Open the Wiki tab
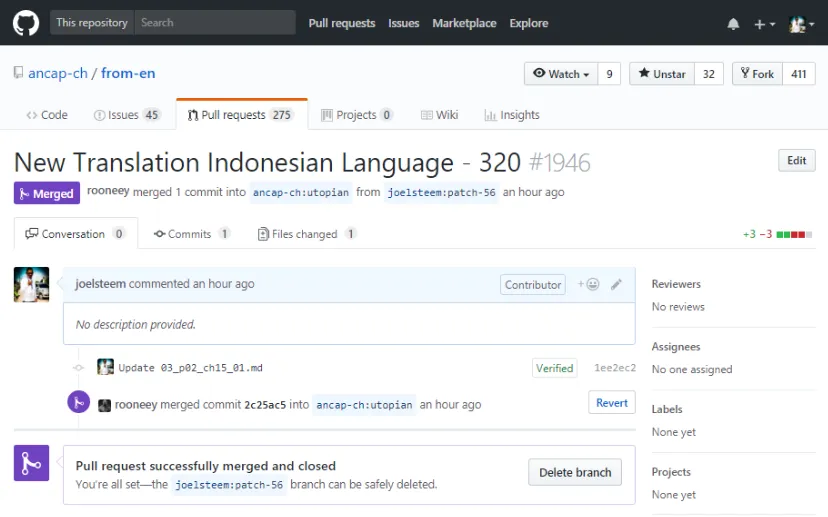Image resolution: width=828 pixels, height=517 pixels. click(439, 115)
